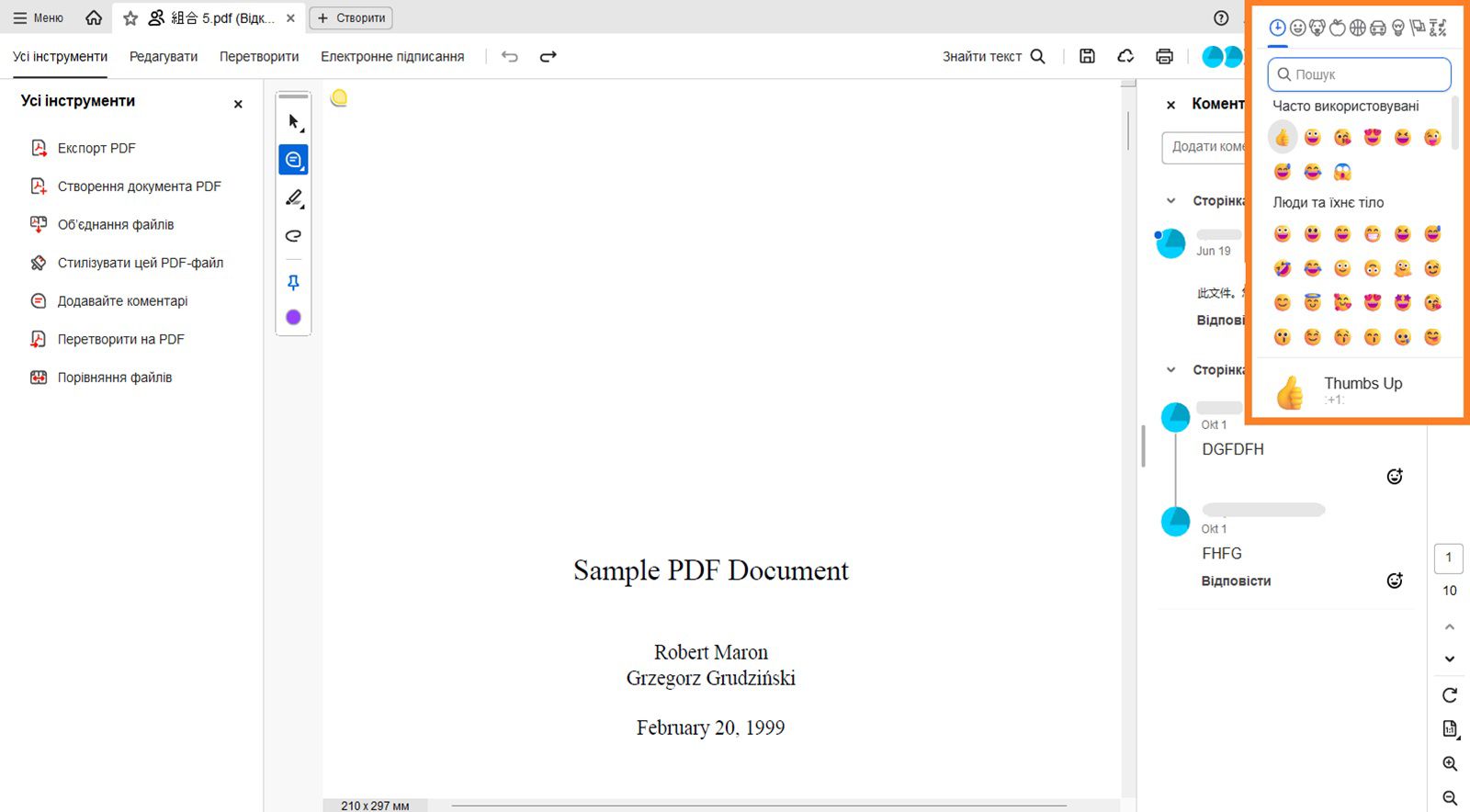The image size is (1470, 812).
Task: Add emoji reaction to DGFDFH comment
Action: point(1395,476)
